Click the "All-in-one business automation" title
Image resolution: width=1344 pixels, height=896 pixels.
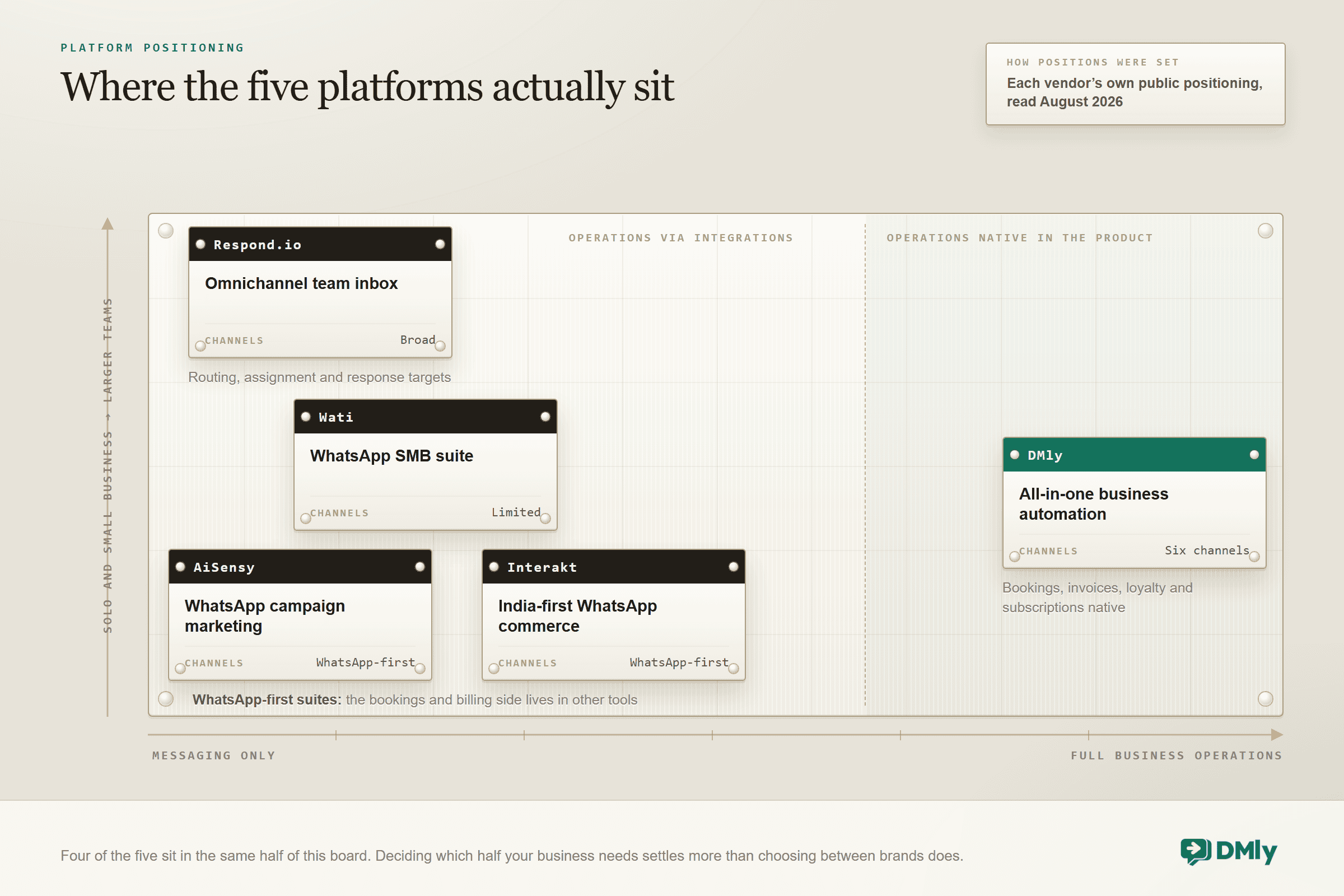coord(1093,504)
